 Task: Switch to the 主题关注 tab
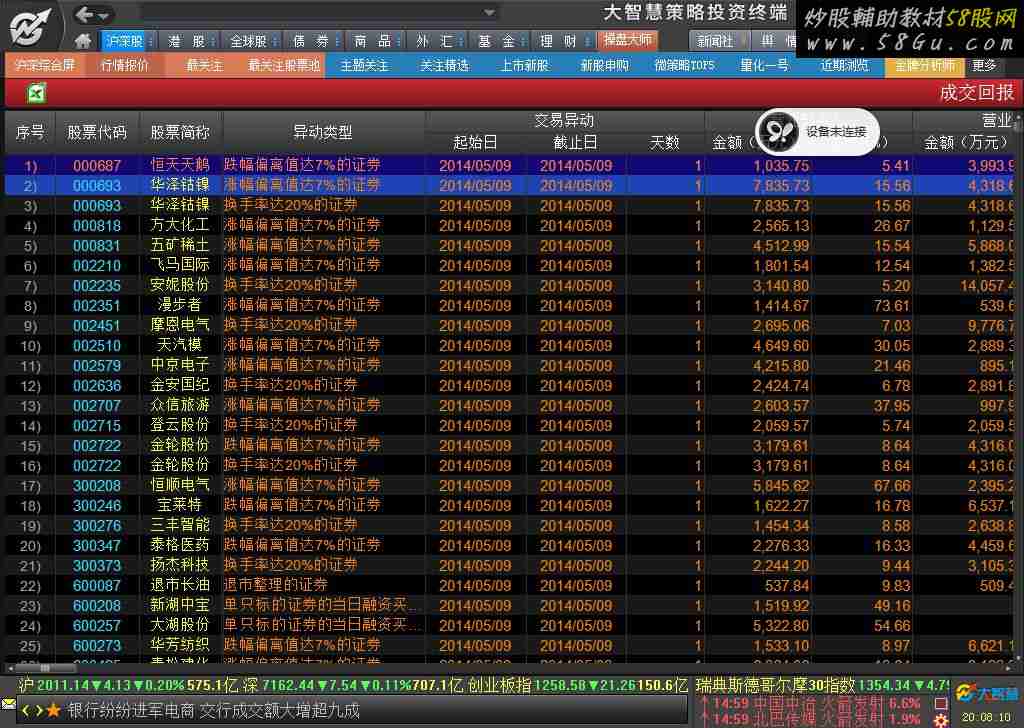(364, 66)
